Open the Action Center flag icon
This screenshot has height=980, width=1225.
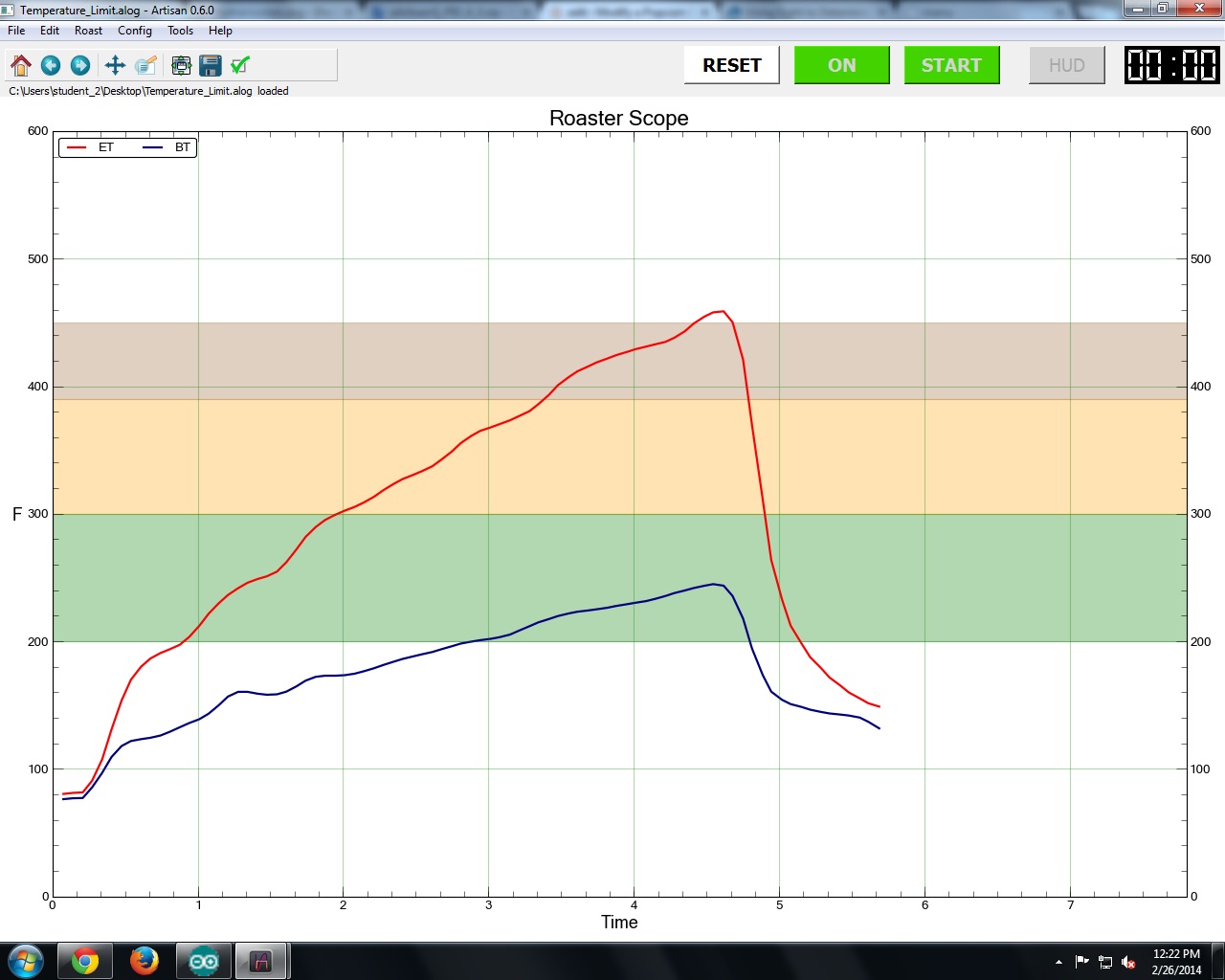pos(1082,962)
